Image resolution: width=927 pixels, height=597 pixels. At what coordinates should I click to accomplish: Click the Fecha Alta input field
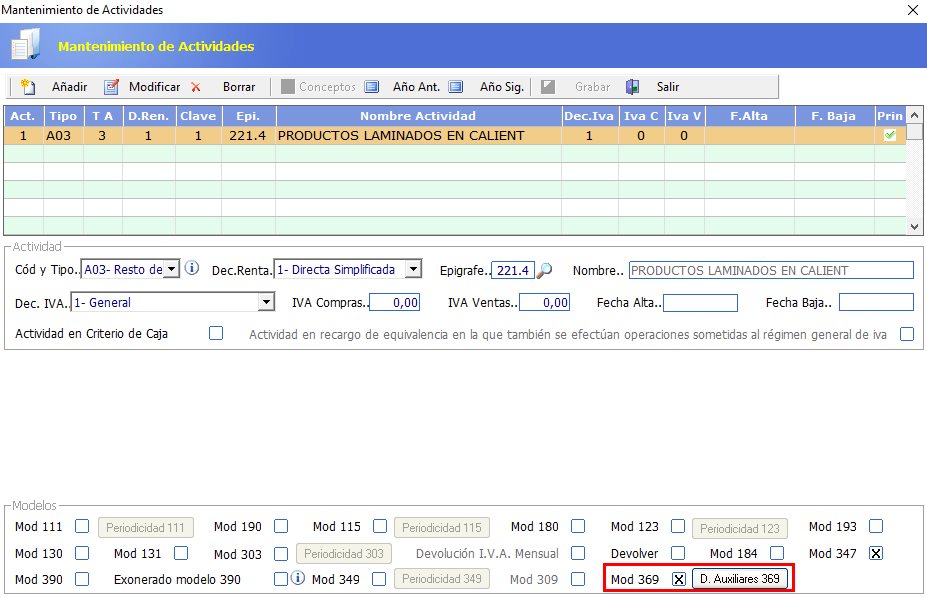(700, 302)
